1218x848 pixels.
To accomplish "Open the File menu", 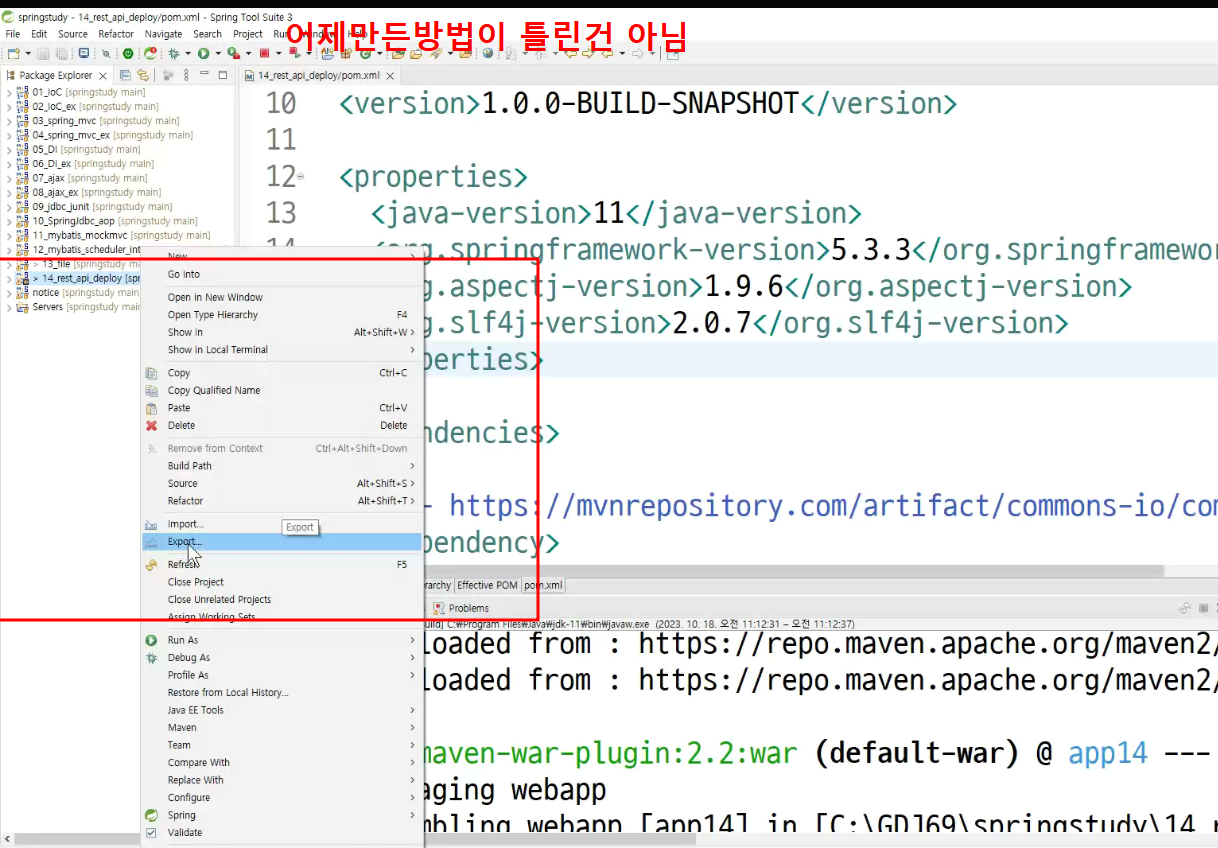I will click(x=13, y=34).
